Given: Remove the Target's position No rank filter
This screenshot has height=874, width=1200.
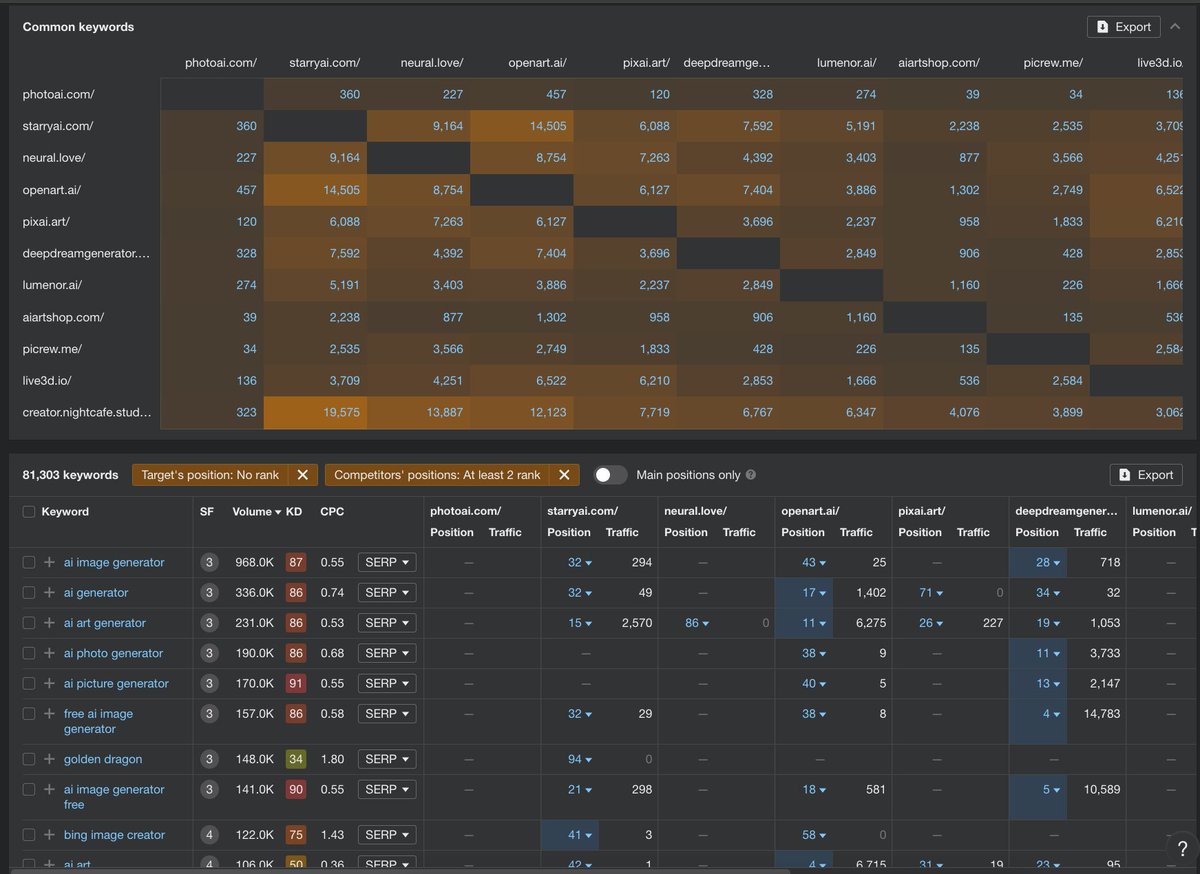Looking at the screenshot, I should [x=302, y=475].
